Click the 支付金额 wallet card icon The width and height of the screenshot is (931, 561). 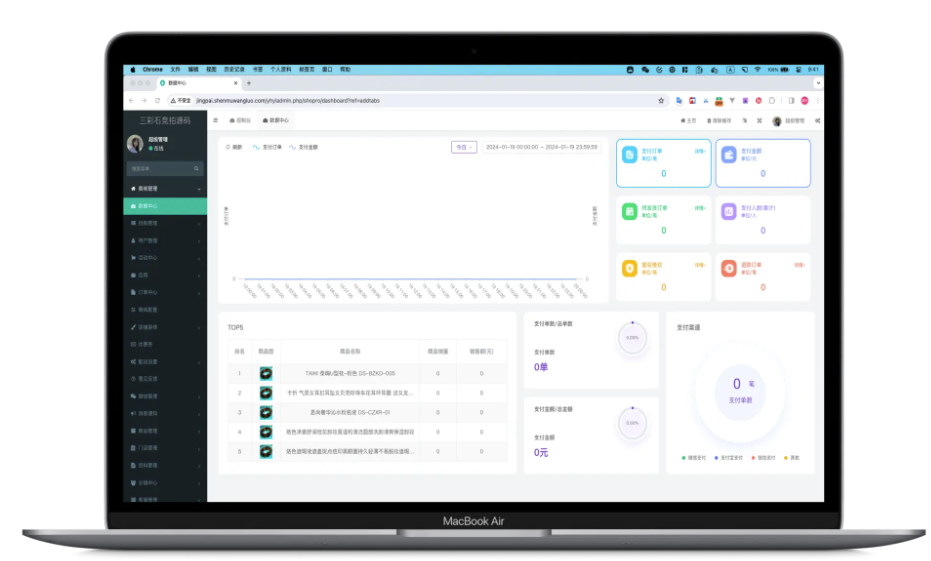729,155
